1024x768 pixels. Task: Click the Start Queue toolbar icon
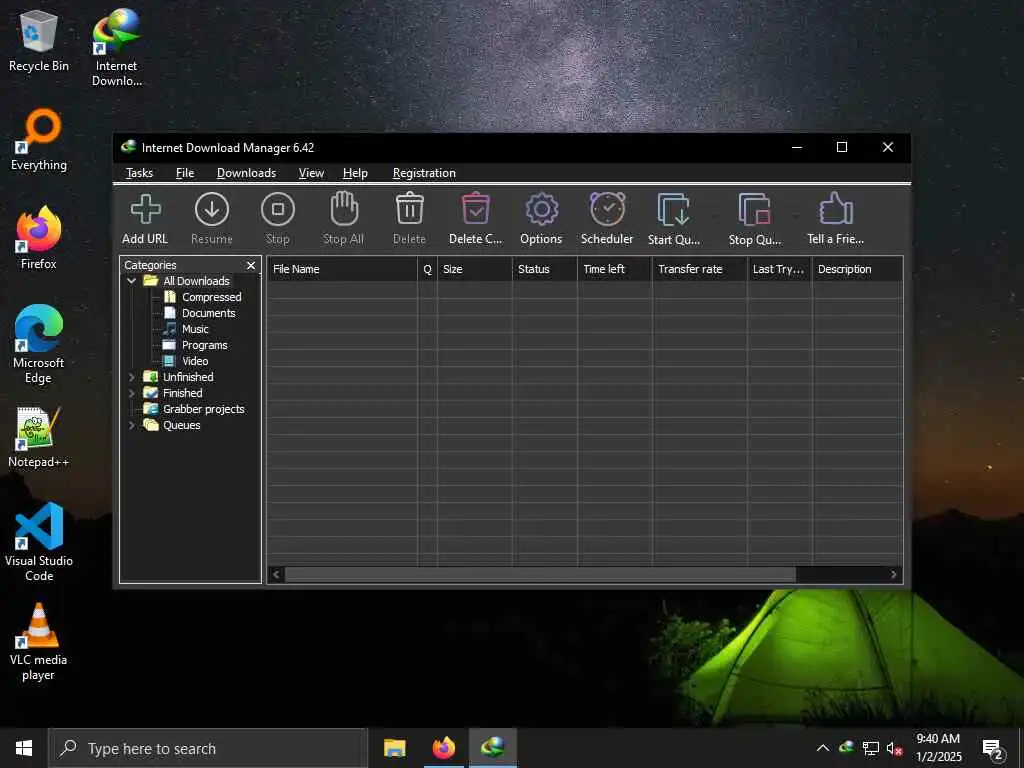[673, 210]
